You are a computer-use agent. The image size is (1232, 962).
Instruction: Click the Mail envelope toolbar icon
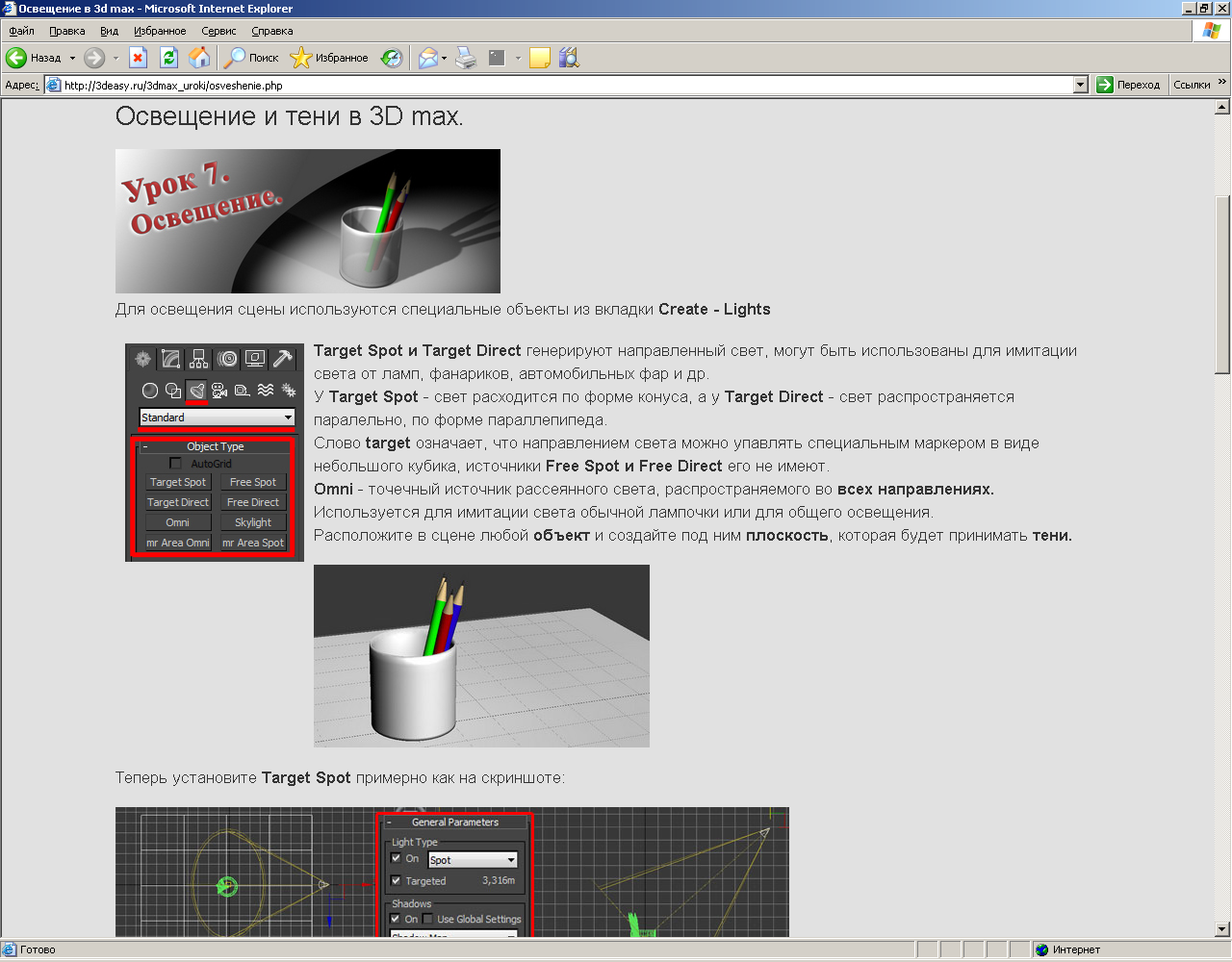click(428, 58)
